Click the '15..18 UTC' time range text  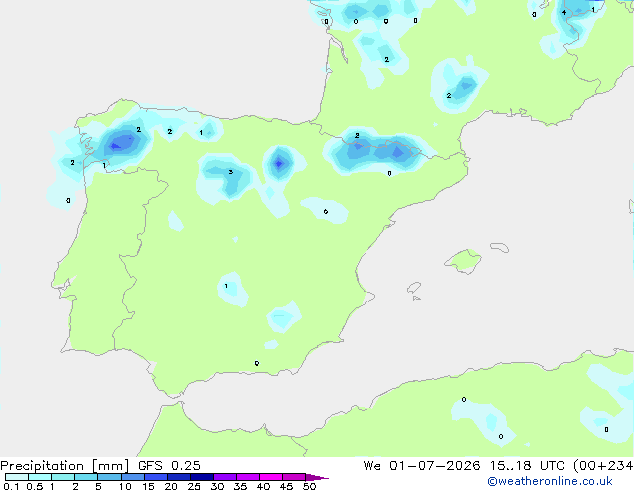527,466
